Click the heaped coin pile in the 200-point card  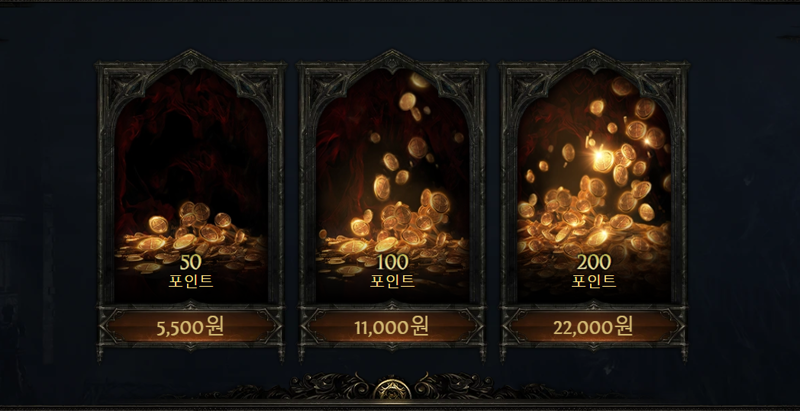593,224
